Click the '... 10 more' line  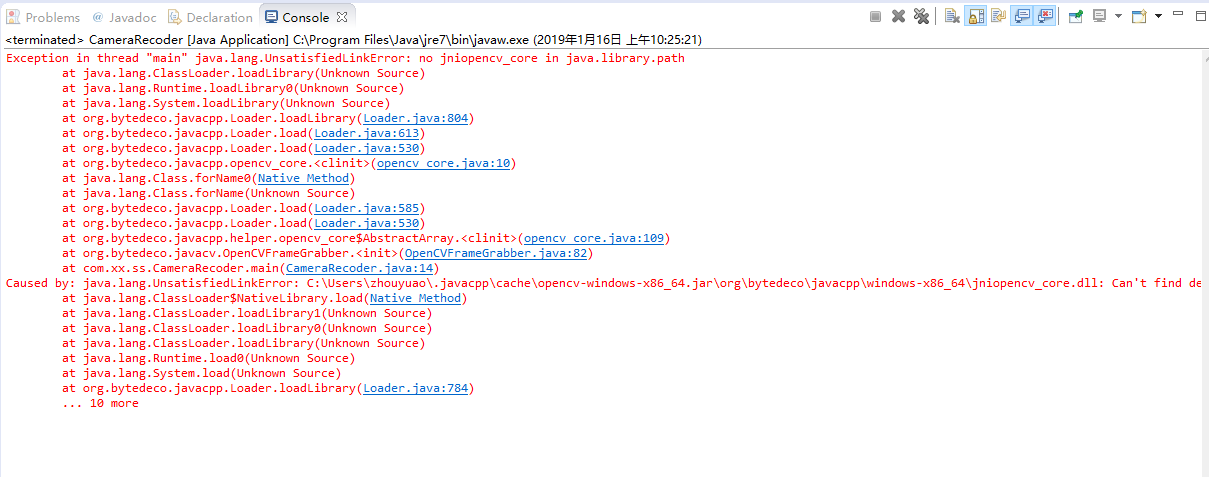tap(100, 403)
